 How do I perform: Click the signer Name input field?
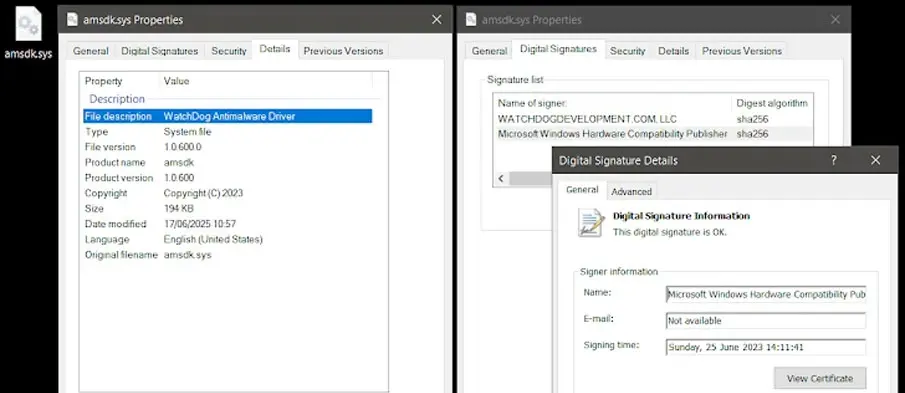pos(765,294)
